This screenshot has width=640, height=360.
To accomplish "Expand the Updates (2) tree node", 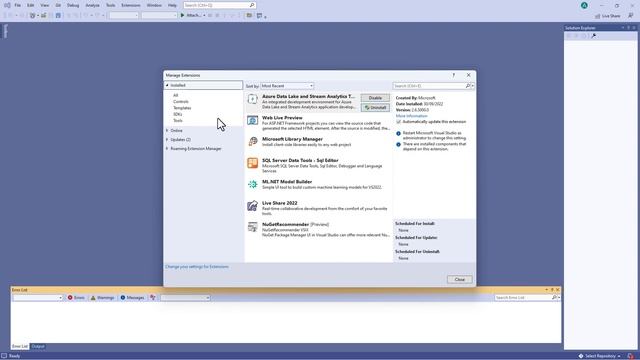I will [167, 140].
